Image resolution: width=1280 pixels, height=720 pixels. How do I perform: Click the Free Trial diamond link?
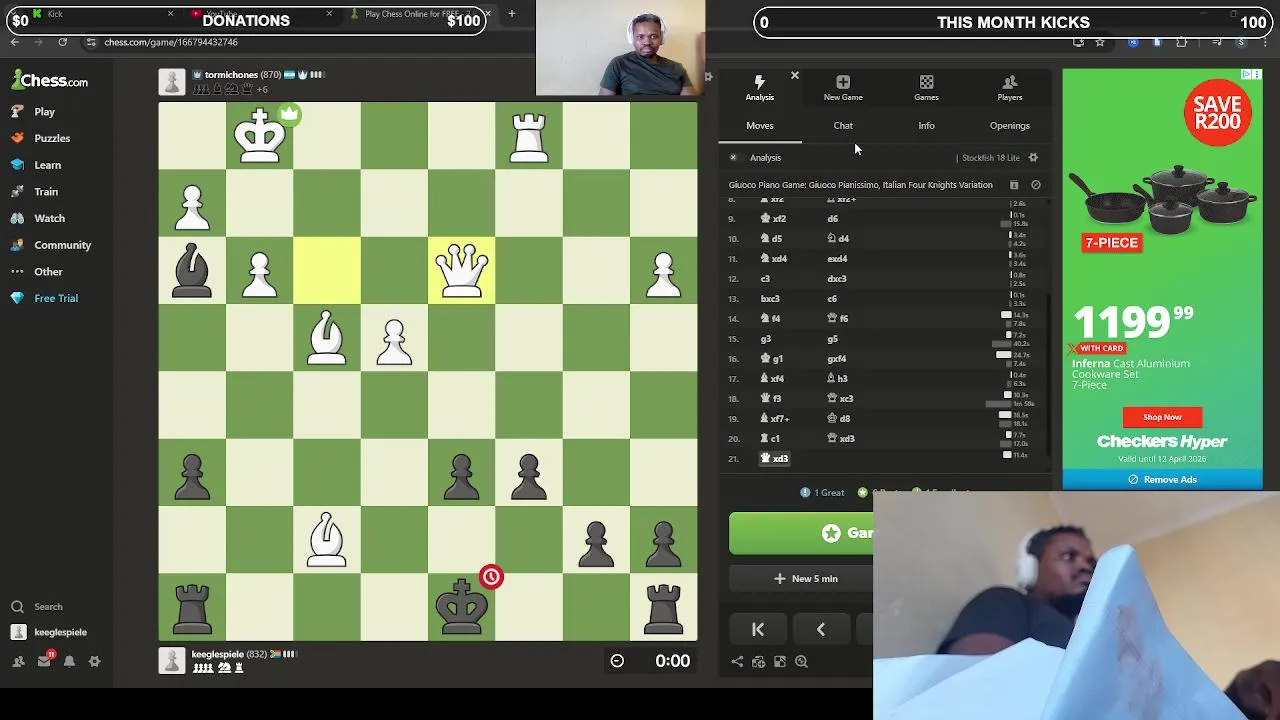coord(45,298)
